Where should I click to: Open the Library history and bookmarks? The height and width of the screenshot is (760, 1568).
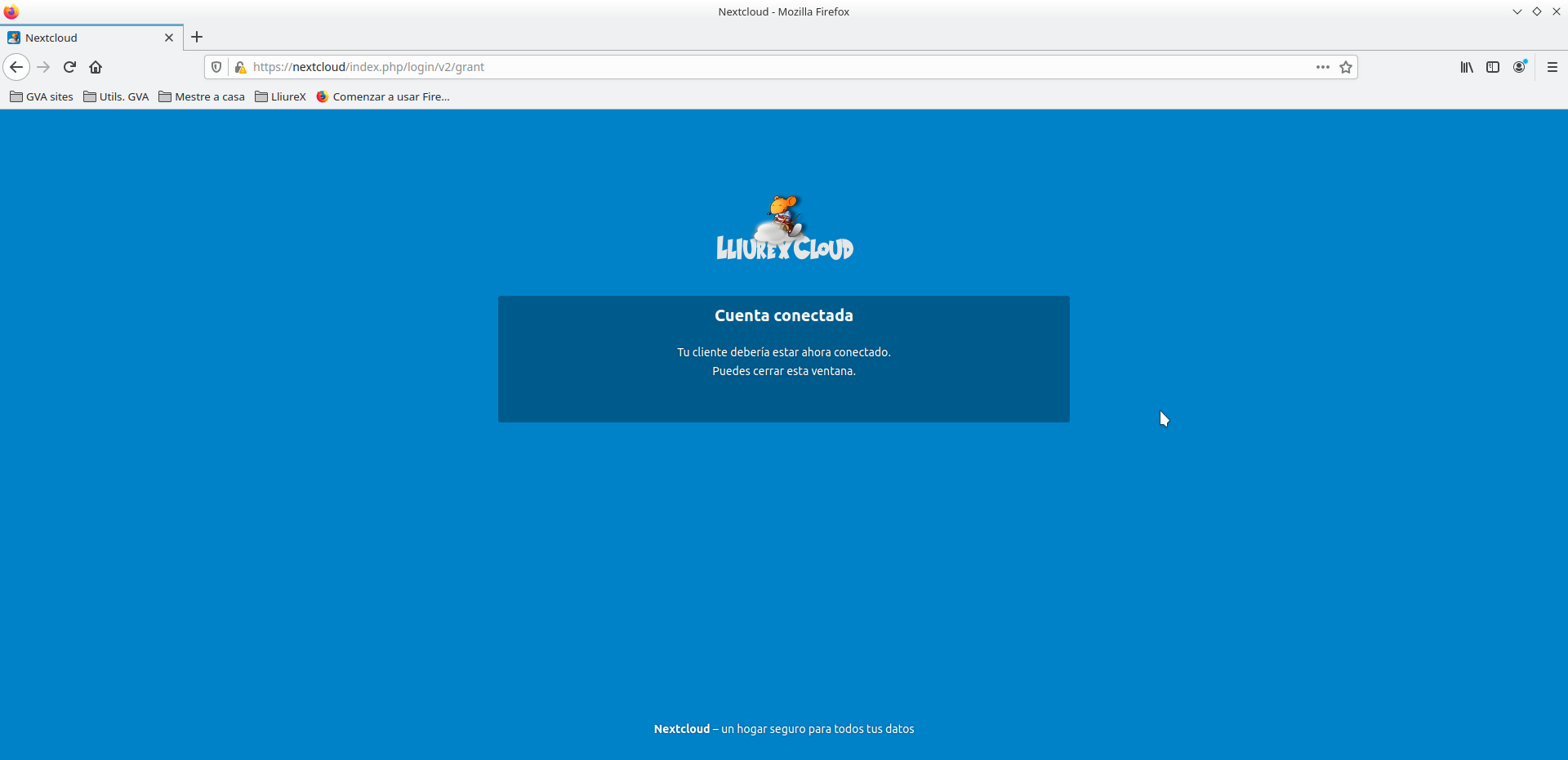(1467, 67)
